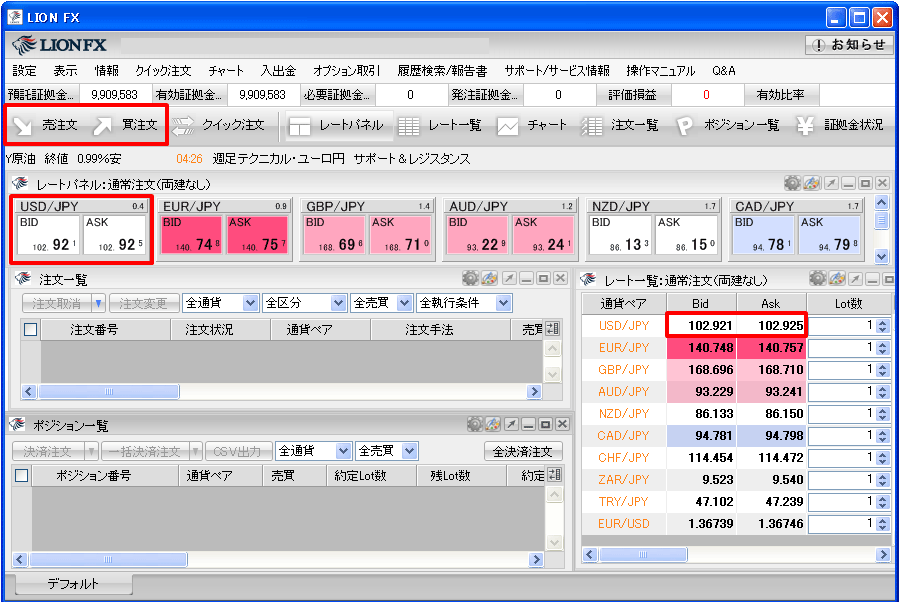Viewport: 900px width, 603px height.
Task: Click the horizontal scrollbar thumb in 注文一覧
Action: pos(108,391)
